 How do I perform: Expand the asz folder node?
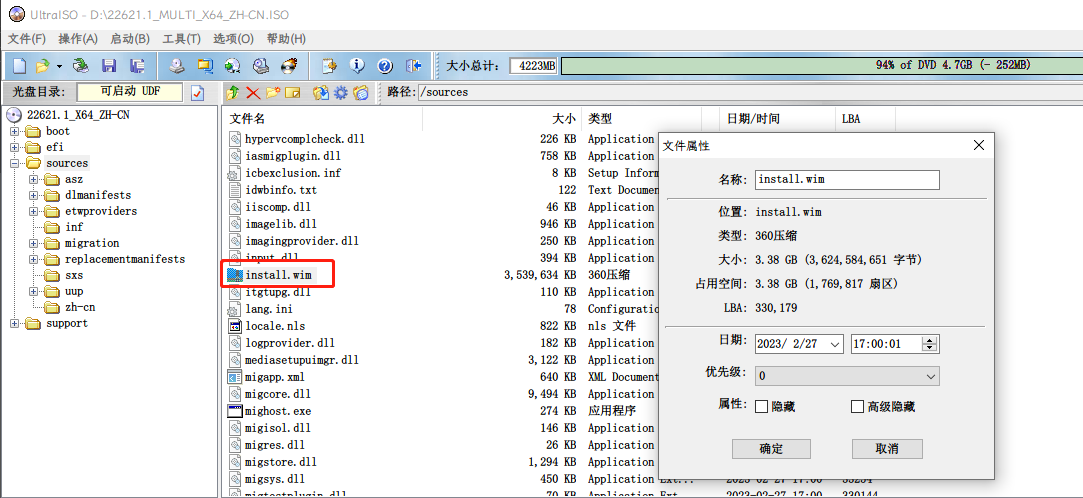[34, 180]
